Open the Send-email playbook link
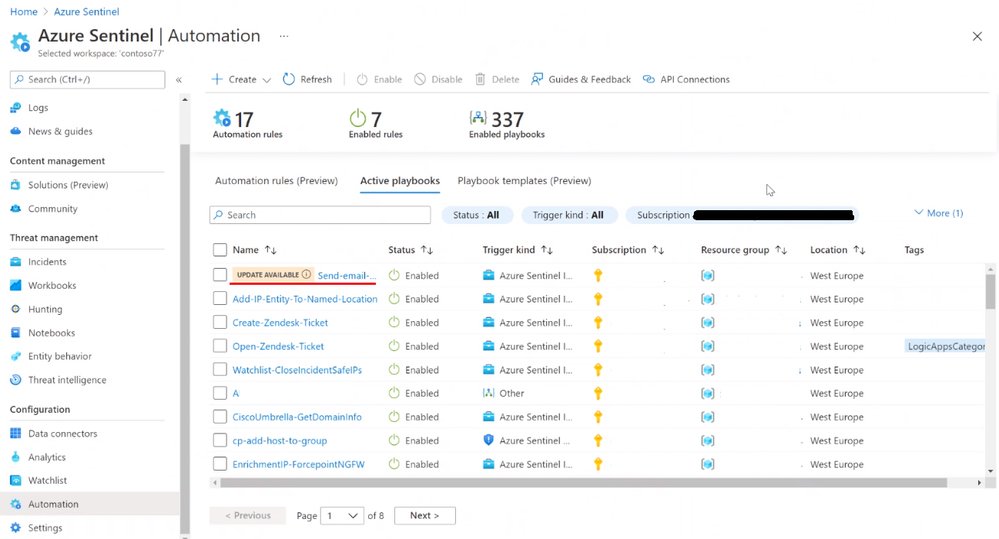 pos(347,275)
